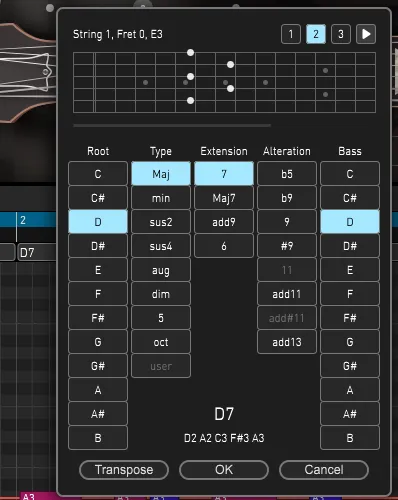398x500 pixels.
Task: Choose aug chord type
Action: click(161, 270)
